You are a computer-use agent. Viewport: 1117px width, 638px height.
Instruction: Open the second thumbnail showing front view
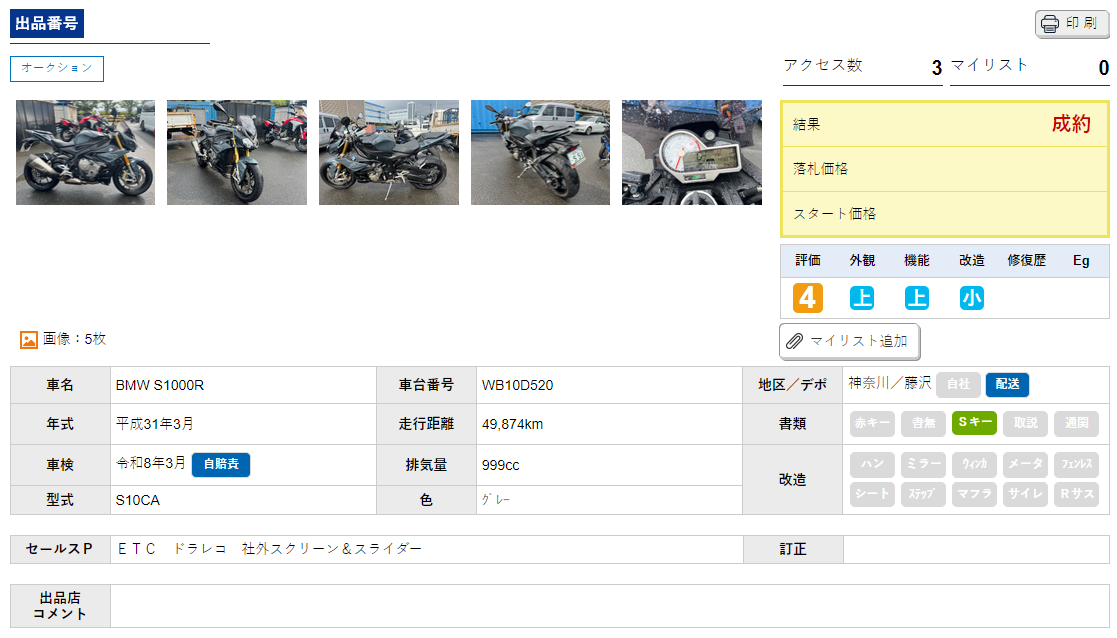237,152
